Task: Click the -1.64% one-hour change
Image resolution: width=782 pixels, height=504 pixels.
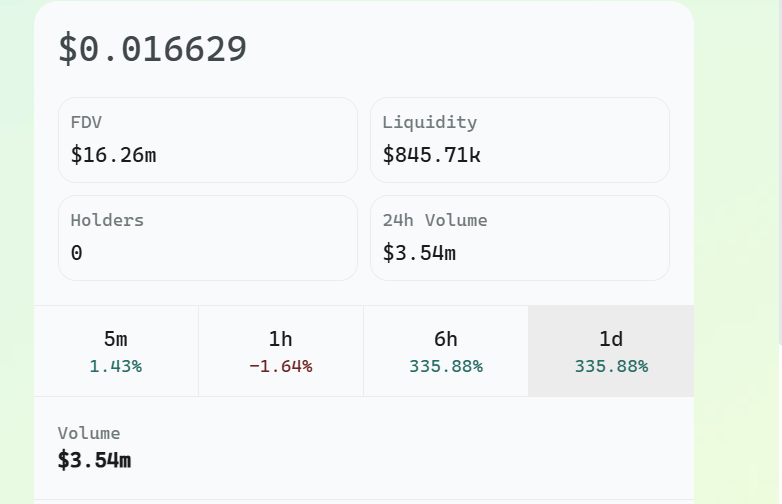Action: point(281,367)
